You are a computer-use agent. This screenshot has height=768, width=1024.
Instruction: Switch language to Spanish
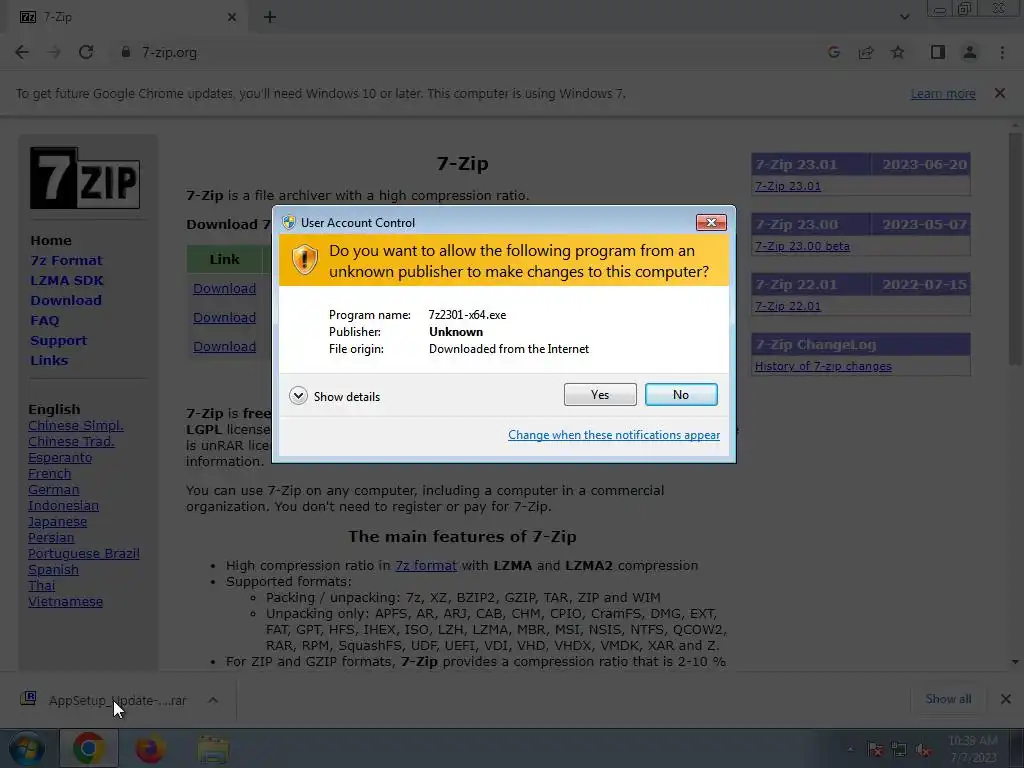pyautogui.click(x=54, y=569)
